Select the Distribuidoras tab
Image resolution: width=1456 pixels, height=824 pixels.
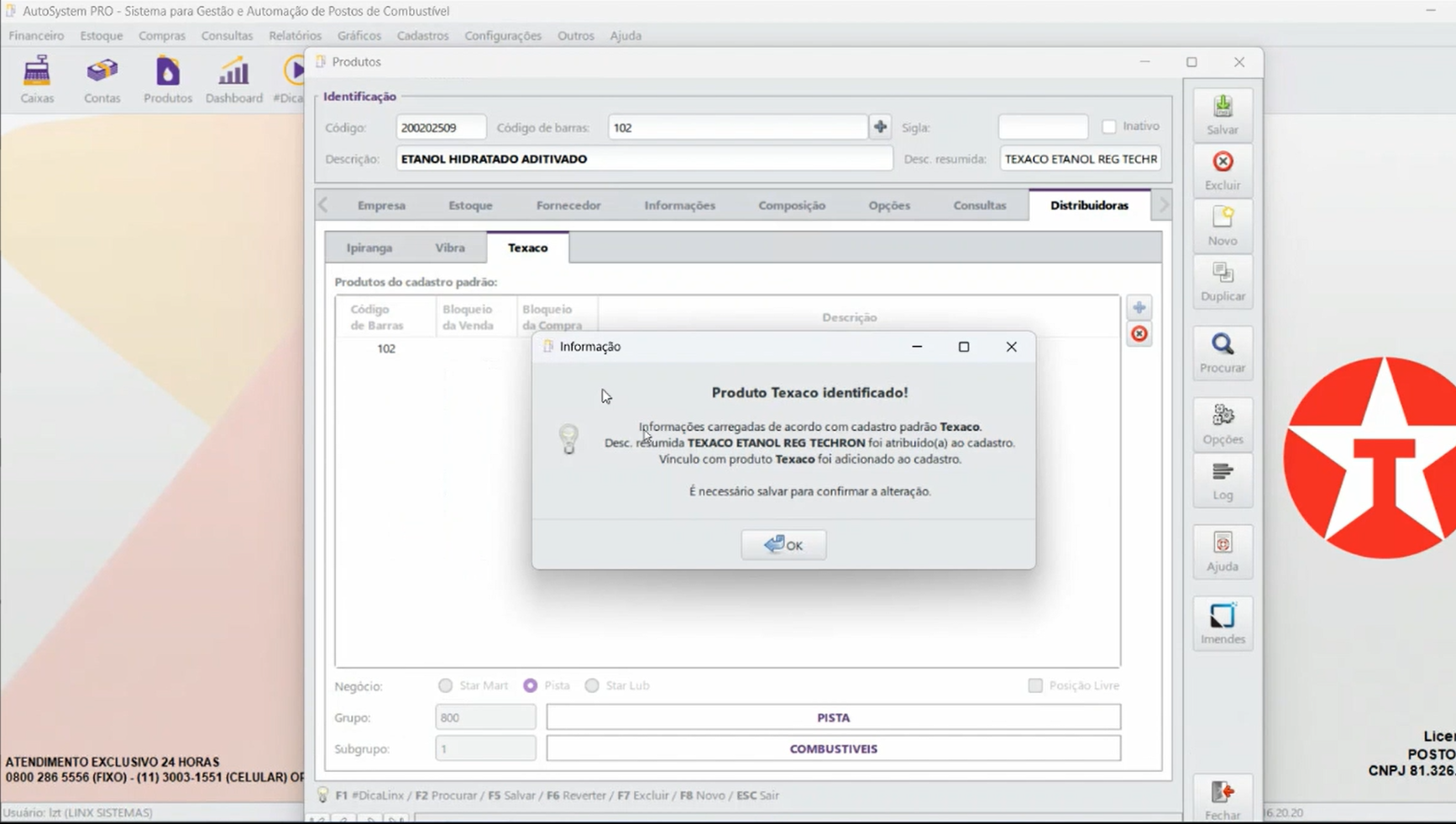1089,205
